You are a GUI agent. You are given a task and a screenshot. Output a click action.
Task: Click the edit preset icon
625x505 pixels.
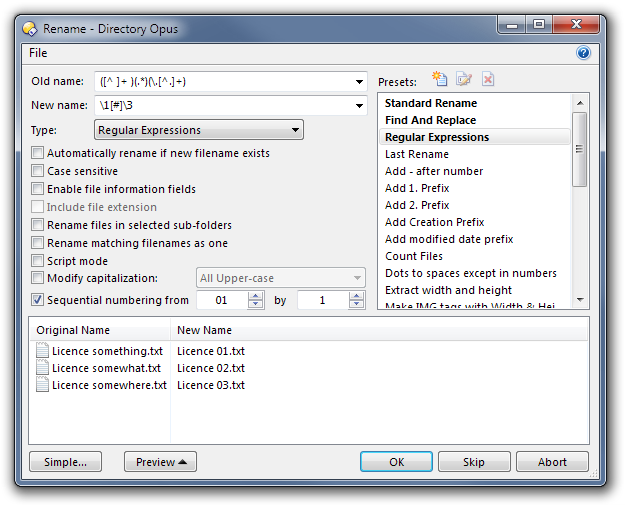(x=464, y=79)
